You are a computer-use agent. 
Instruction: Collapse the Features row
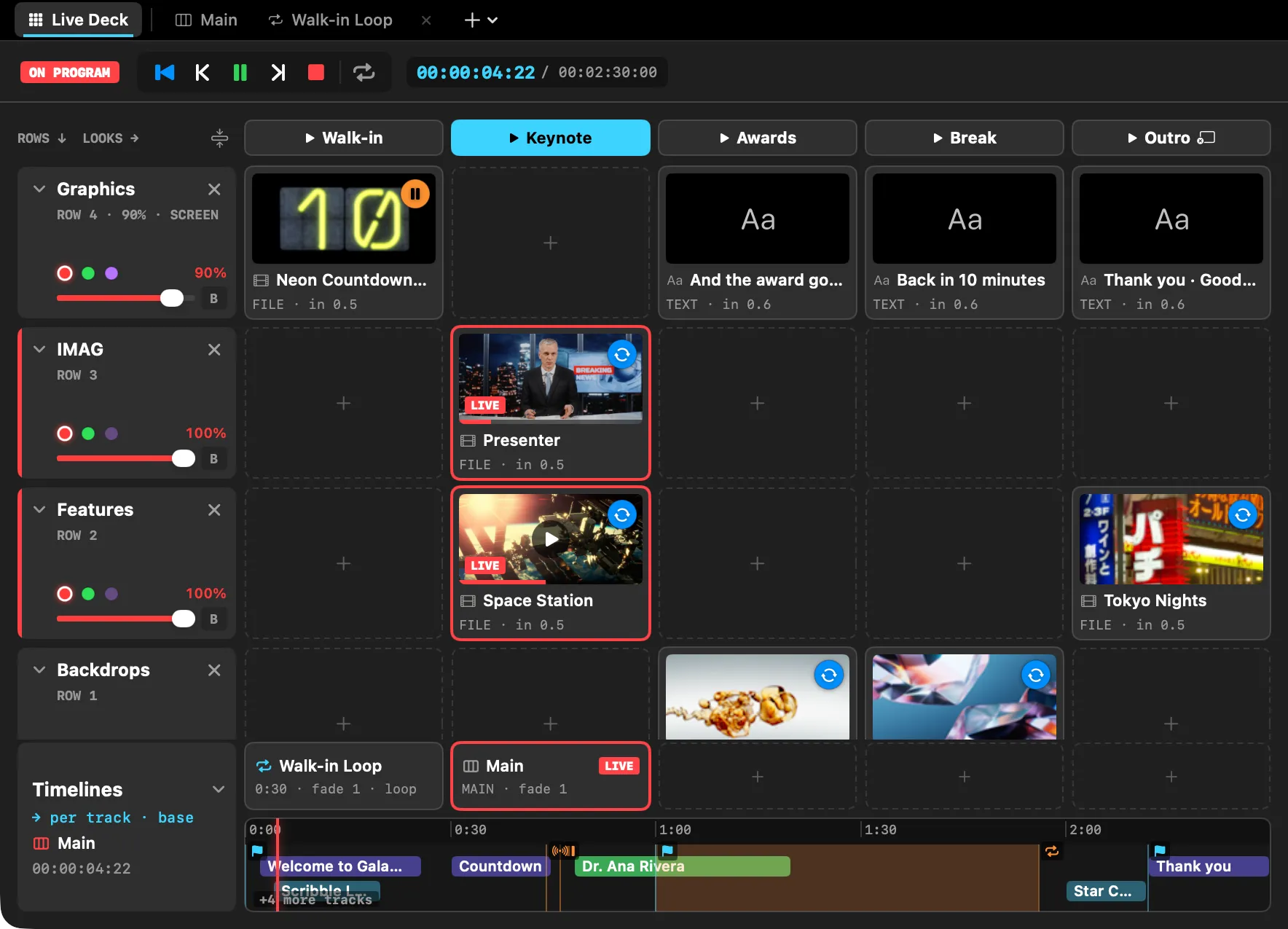coord(39,509)
